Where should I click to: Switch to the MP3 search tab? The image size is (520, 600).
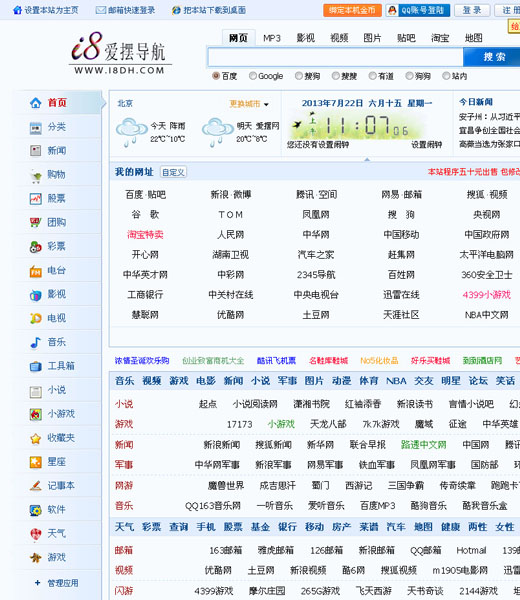click(x=272, y=38)
